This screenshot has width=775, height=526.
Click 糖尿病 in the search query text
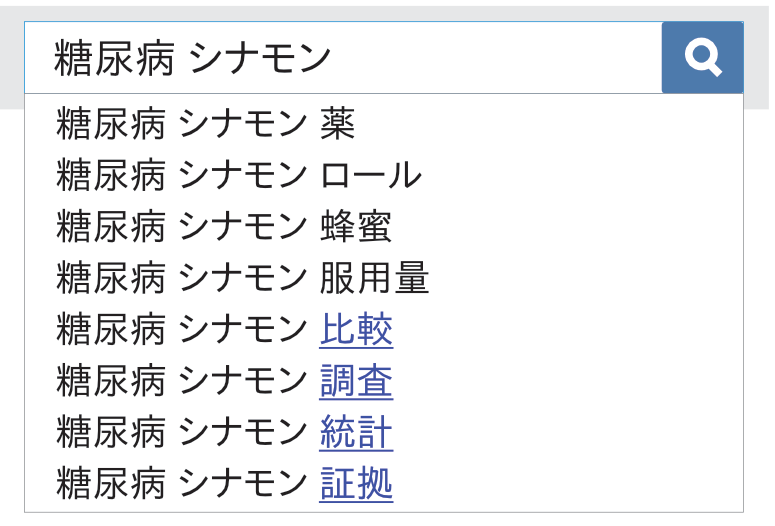114,58
